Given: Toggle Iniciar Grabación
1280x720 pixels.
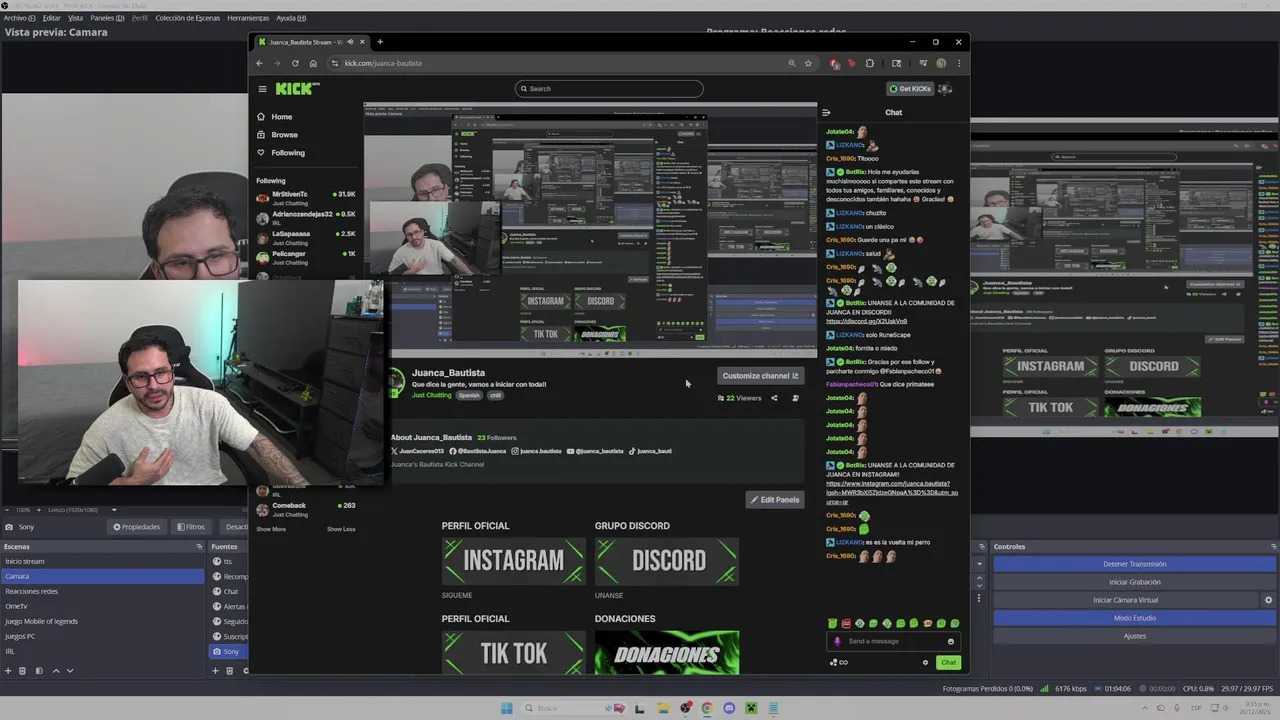Looking at the screenshot, I should 1134,582.
